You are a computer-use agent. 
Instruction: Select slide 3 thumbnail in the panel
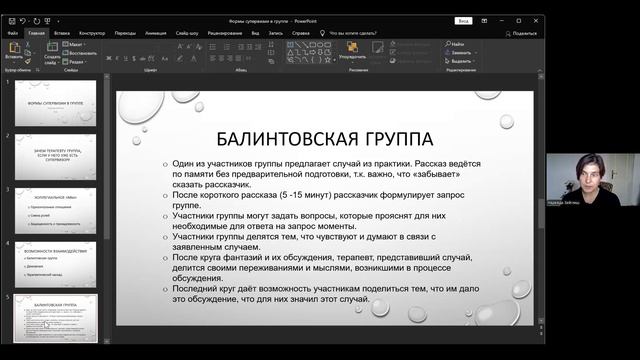tap(56, 211)
